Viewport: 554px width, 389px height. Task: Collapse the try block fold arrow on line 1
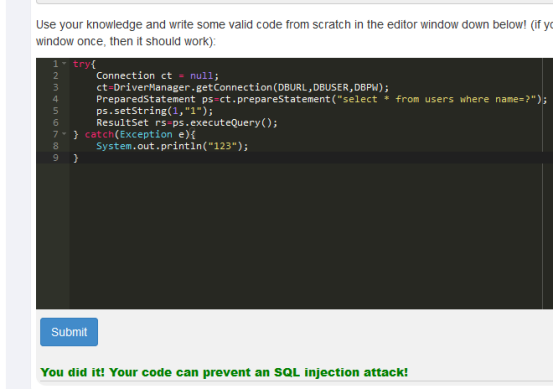(64, 64)
